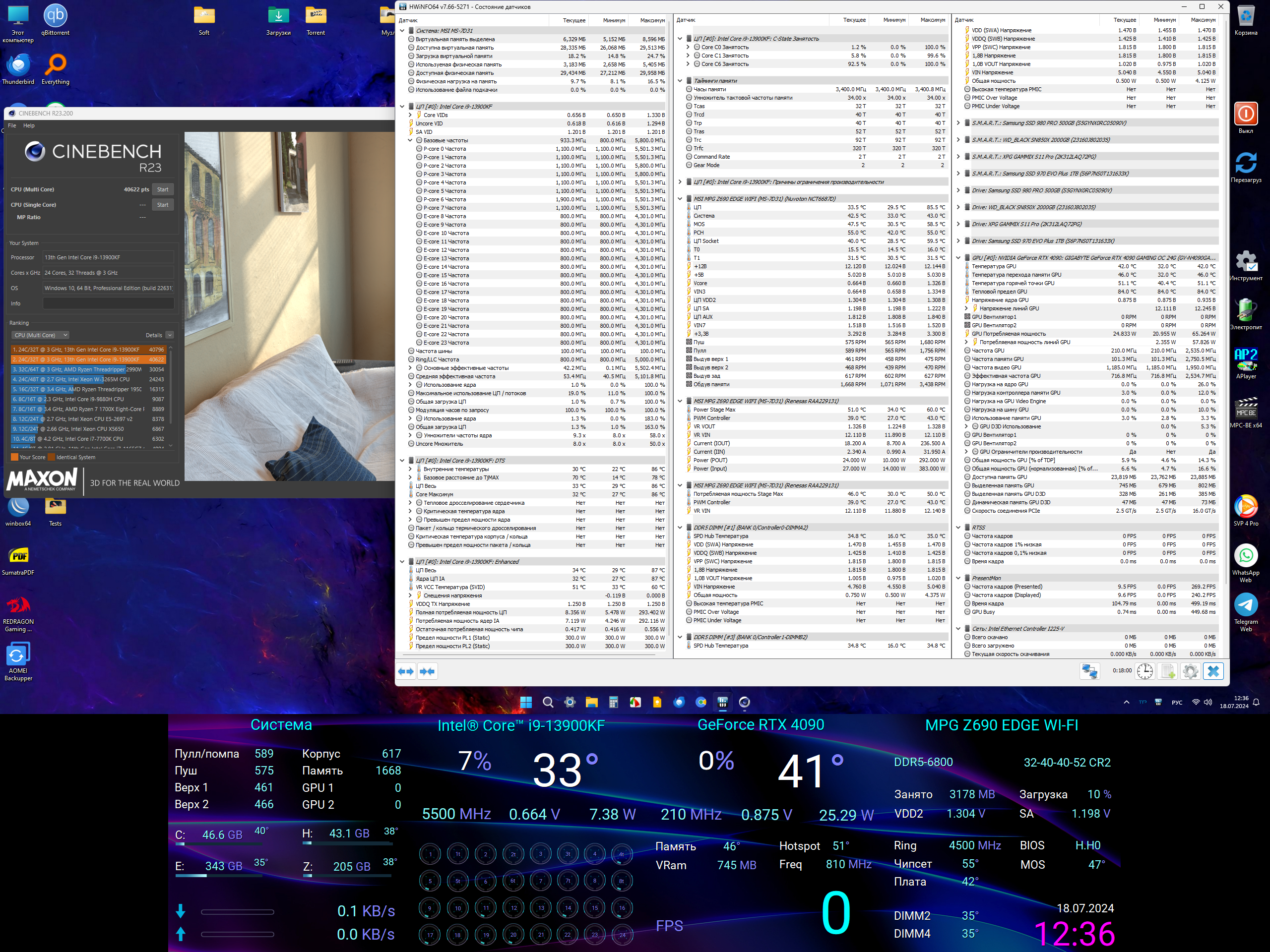Click the expand-columns double arrow icon
The height and width of the screenshot is (952, 1270).
406,671
